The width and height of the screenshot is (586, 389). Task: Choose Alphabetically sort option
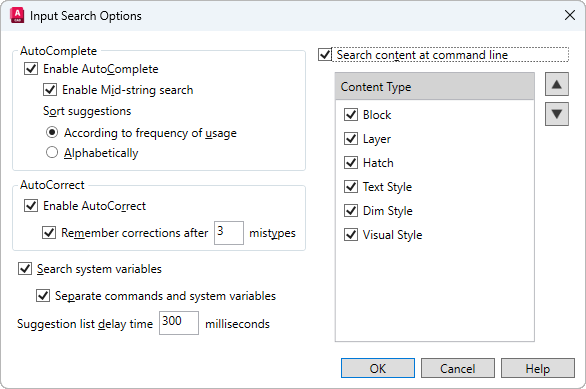52,152
